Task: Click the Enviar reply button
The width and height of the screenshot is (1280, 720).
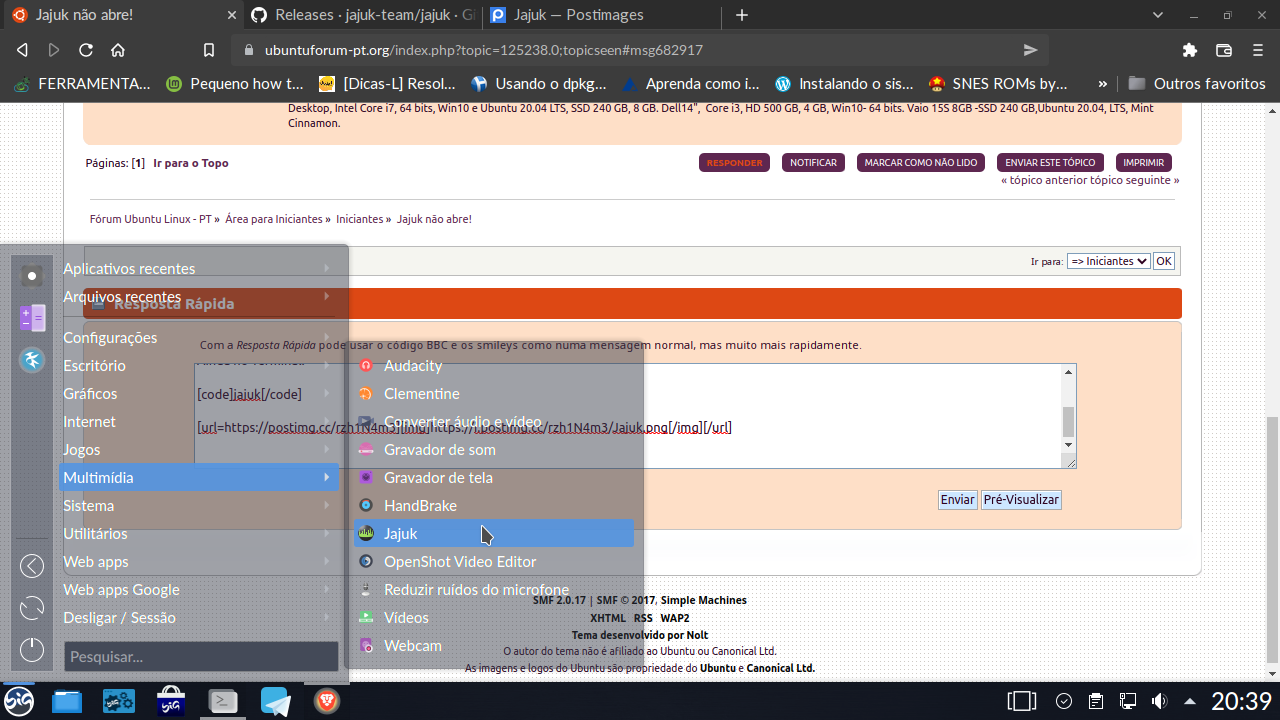Action: pyautogui.click(x=957, y=499)
